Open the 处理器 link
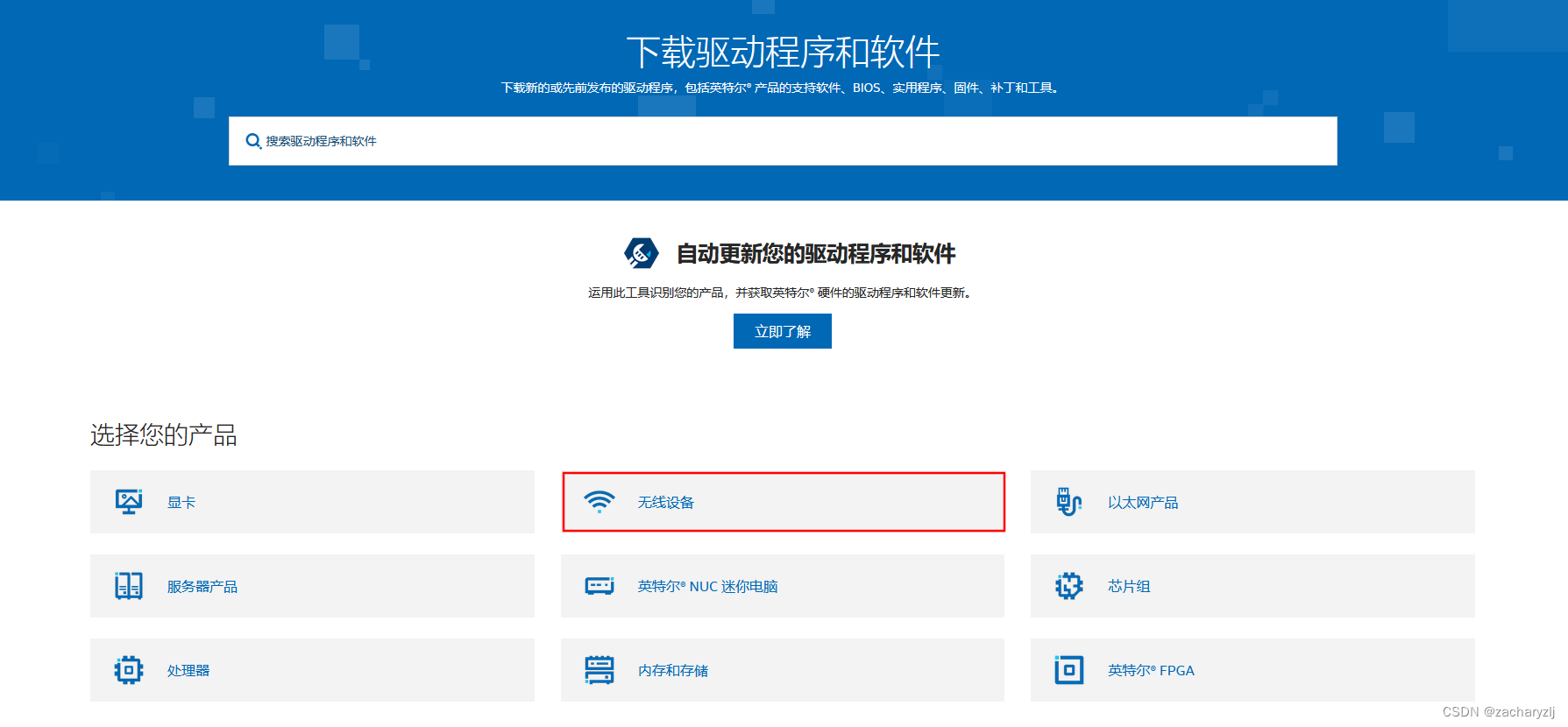1568x727 pixels. (188, 671)
